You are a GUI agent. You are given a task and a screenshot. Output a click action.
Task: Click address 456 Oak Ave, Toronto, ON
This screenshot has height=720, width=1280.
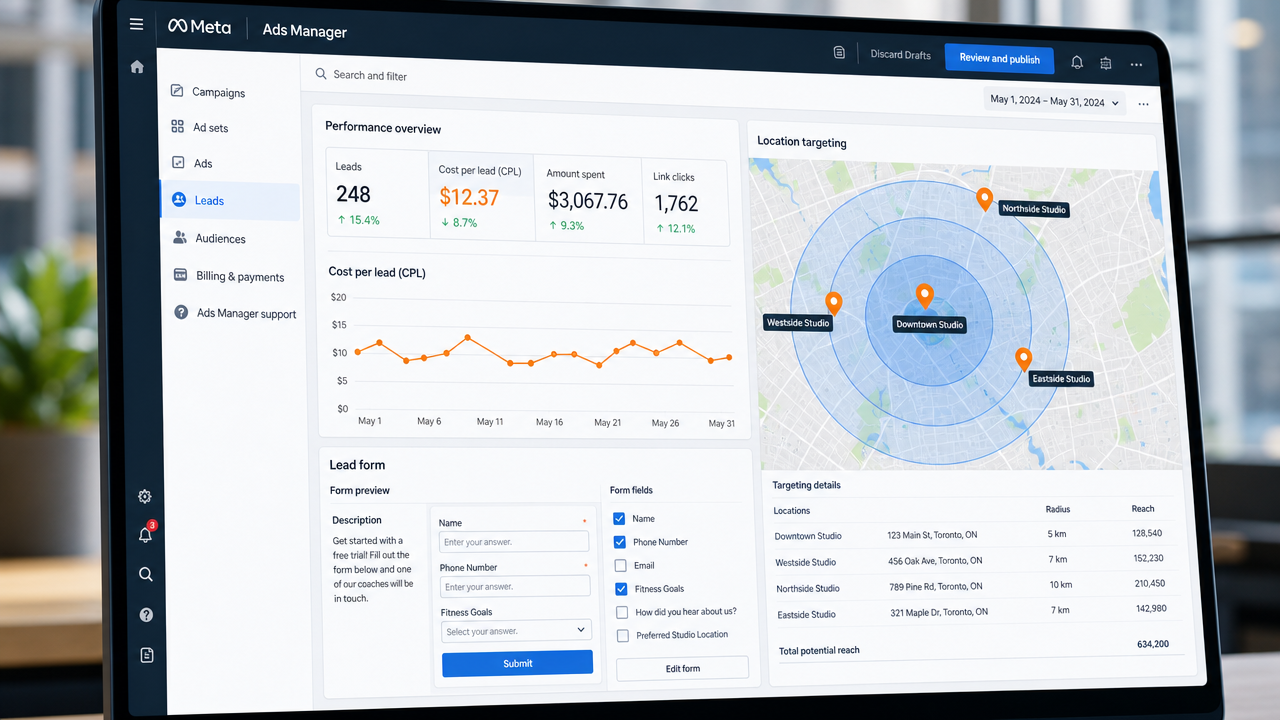point(936,561)
